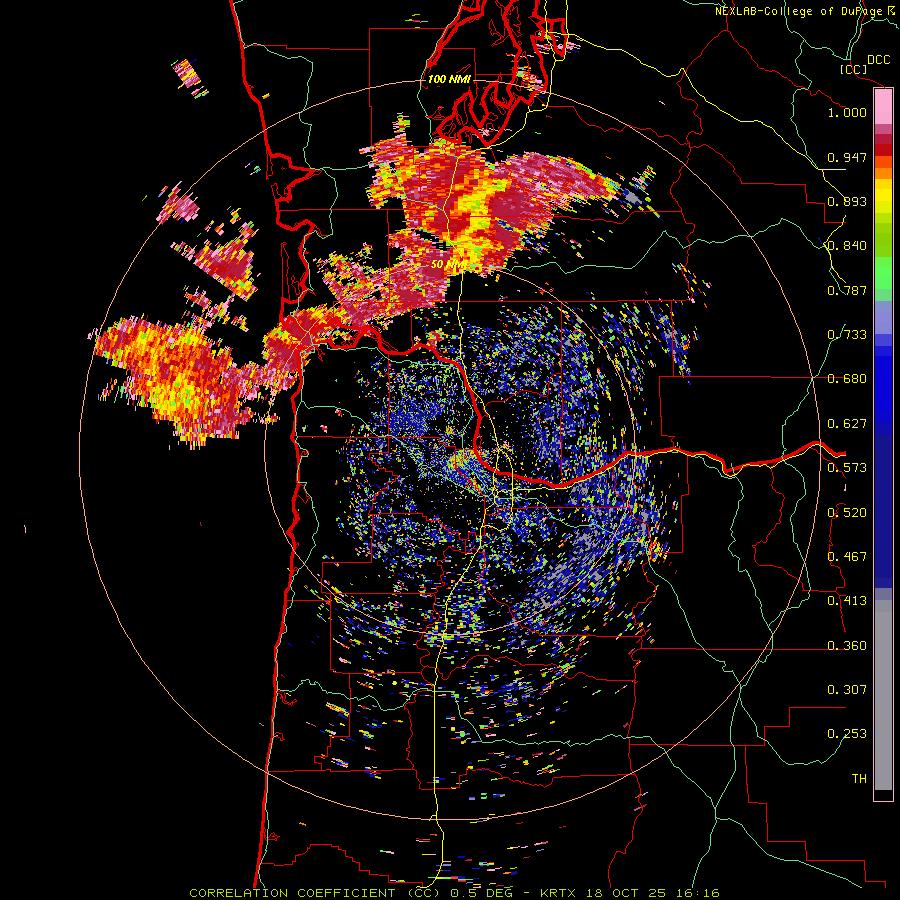Select the 0.680 value on the legend

click(847, 379)
